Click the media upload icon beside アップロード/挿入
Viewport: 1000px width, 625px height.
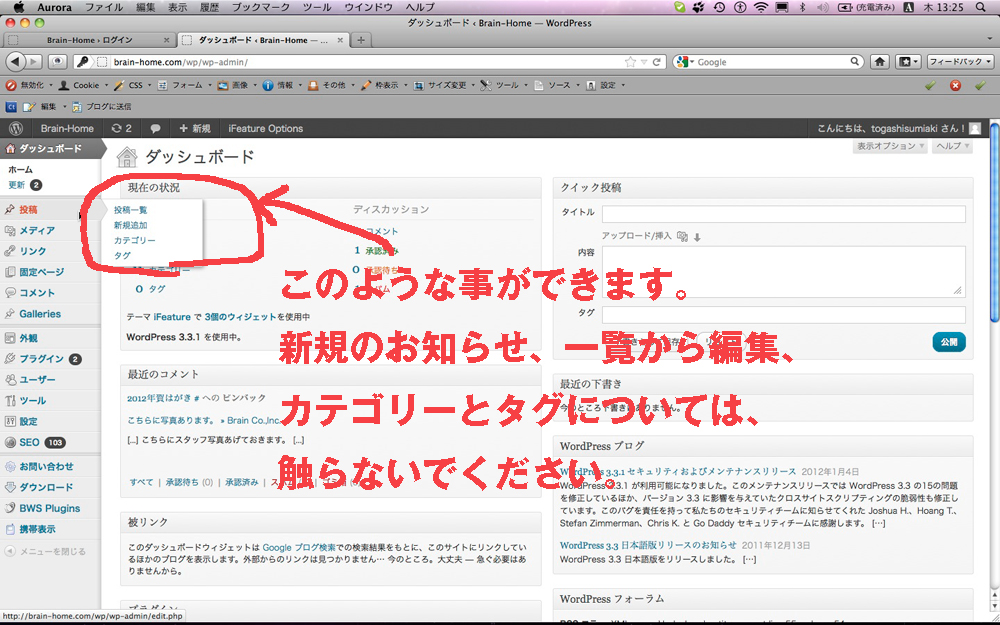click(x=682, y=236)
